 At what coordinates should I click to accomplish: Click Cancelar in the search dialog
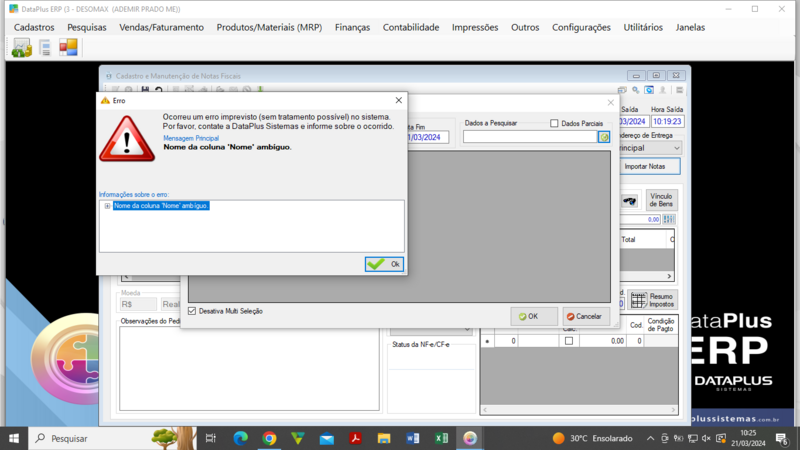[x=585, y=316]
